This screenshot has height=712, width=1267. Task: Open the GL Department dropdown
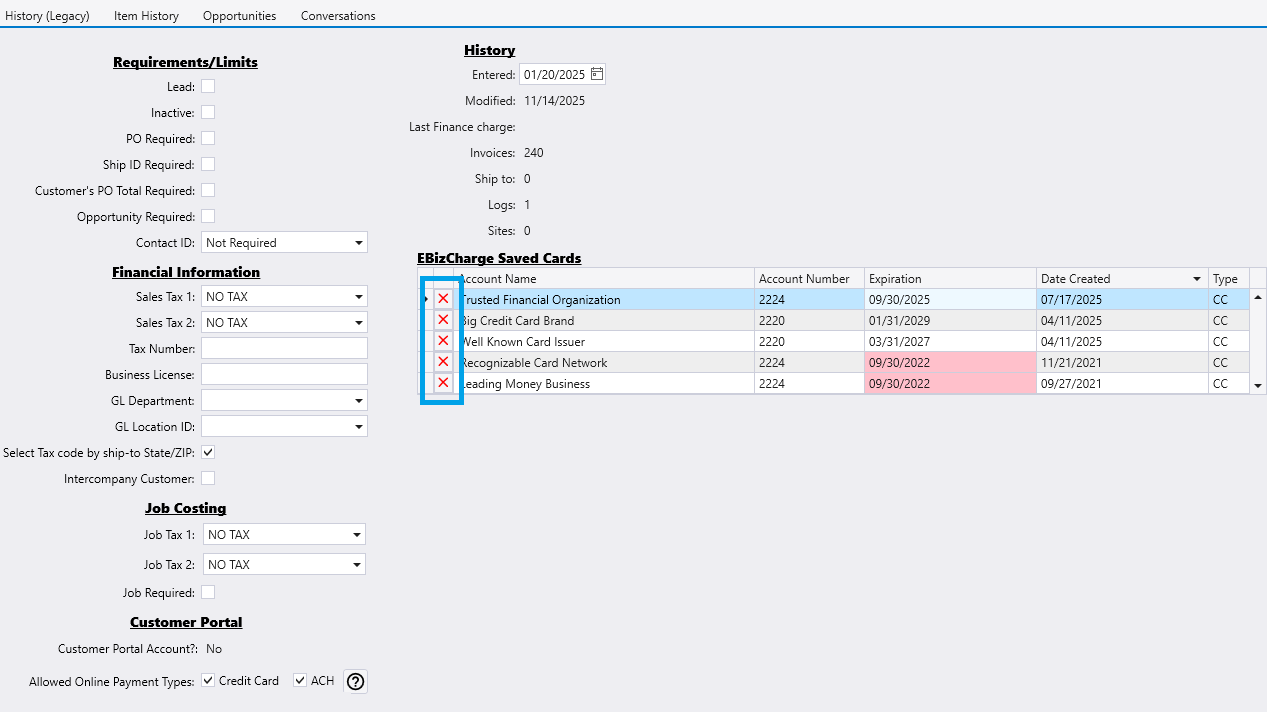358,401
